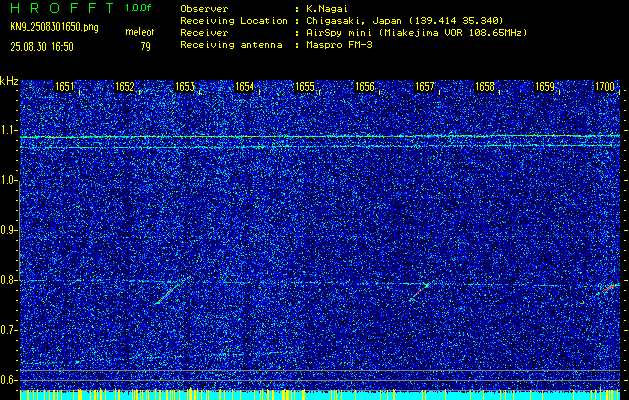Click the 1655 time marker
The width and height of the screenshot is (629, 400).
click(304, 87)
